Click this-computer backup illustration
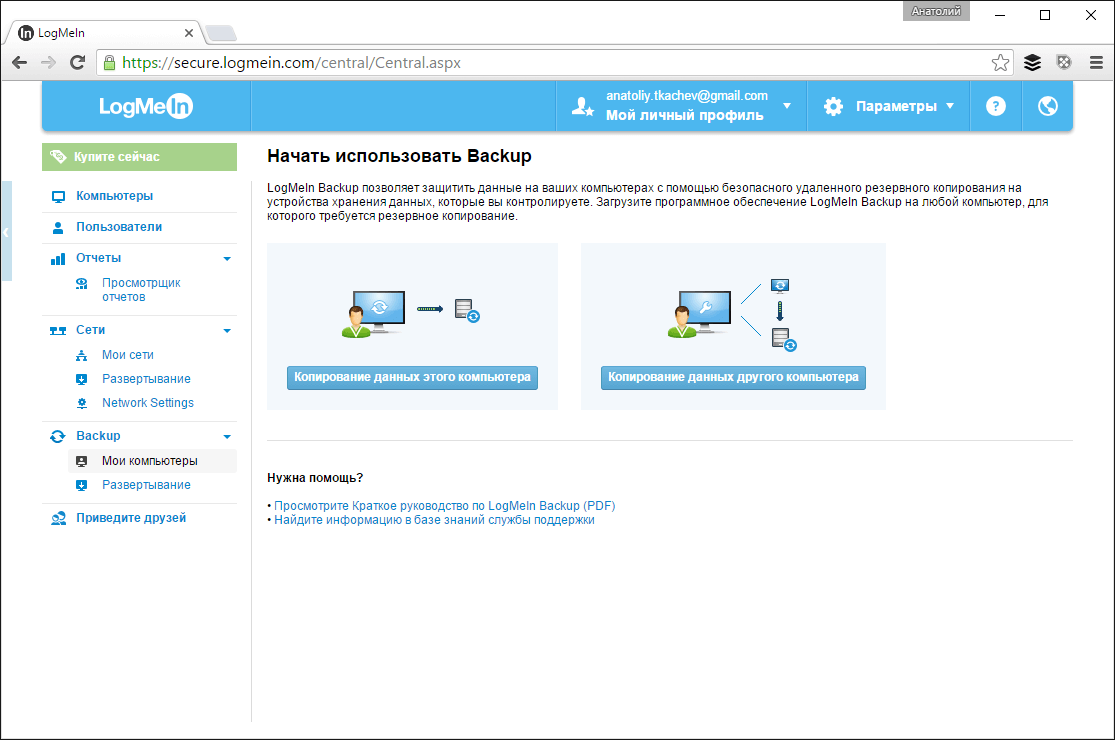The height and width of the screenshot is (740, 1115). tap(411, 312)
